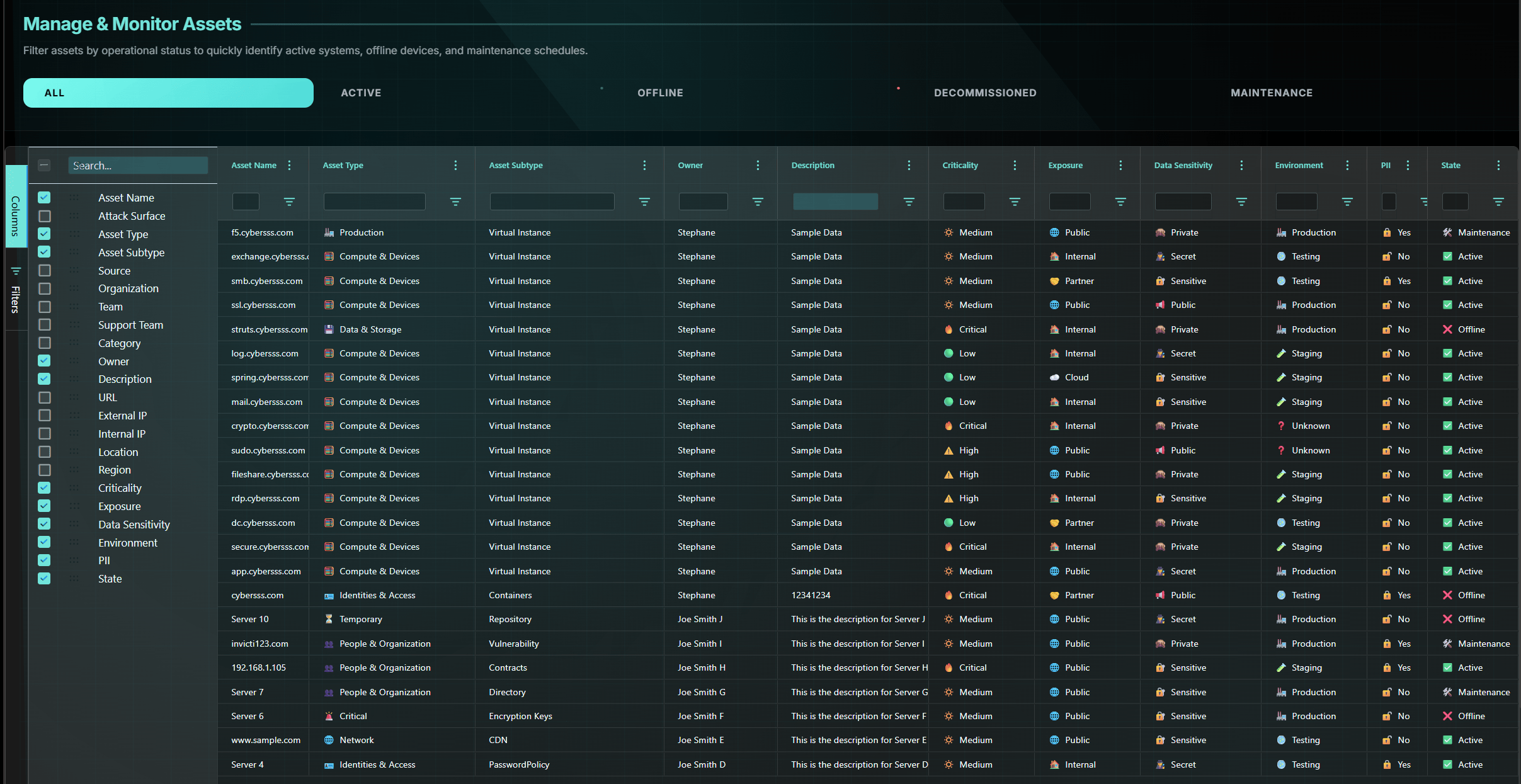Select the f5.cyberss.com asset row

869,232
